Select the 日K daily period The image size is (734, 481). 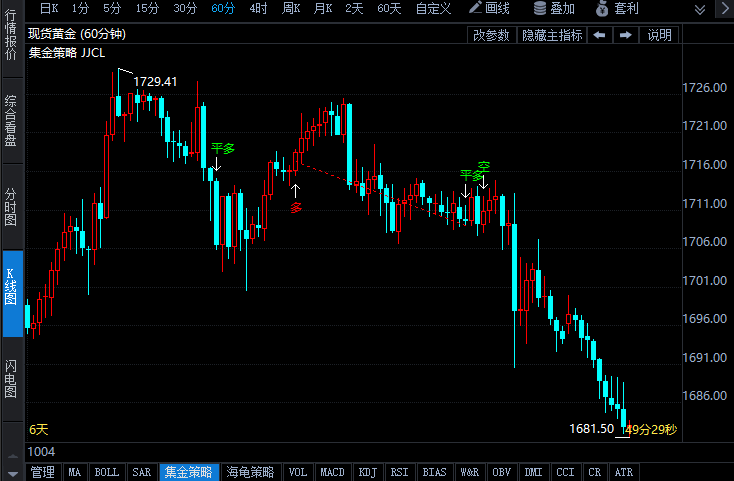pos(49,8)
